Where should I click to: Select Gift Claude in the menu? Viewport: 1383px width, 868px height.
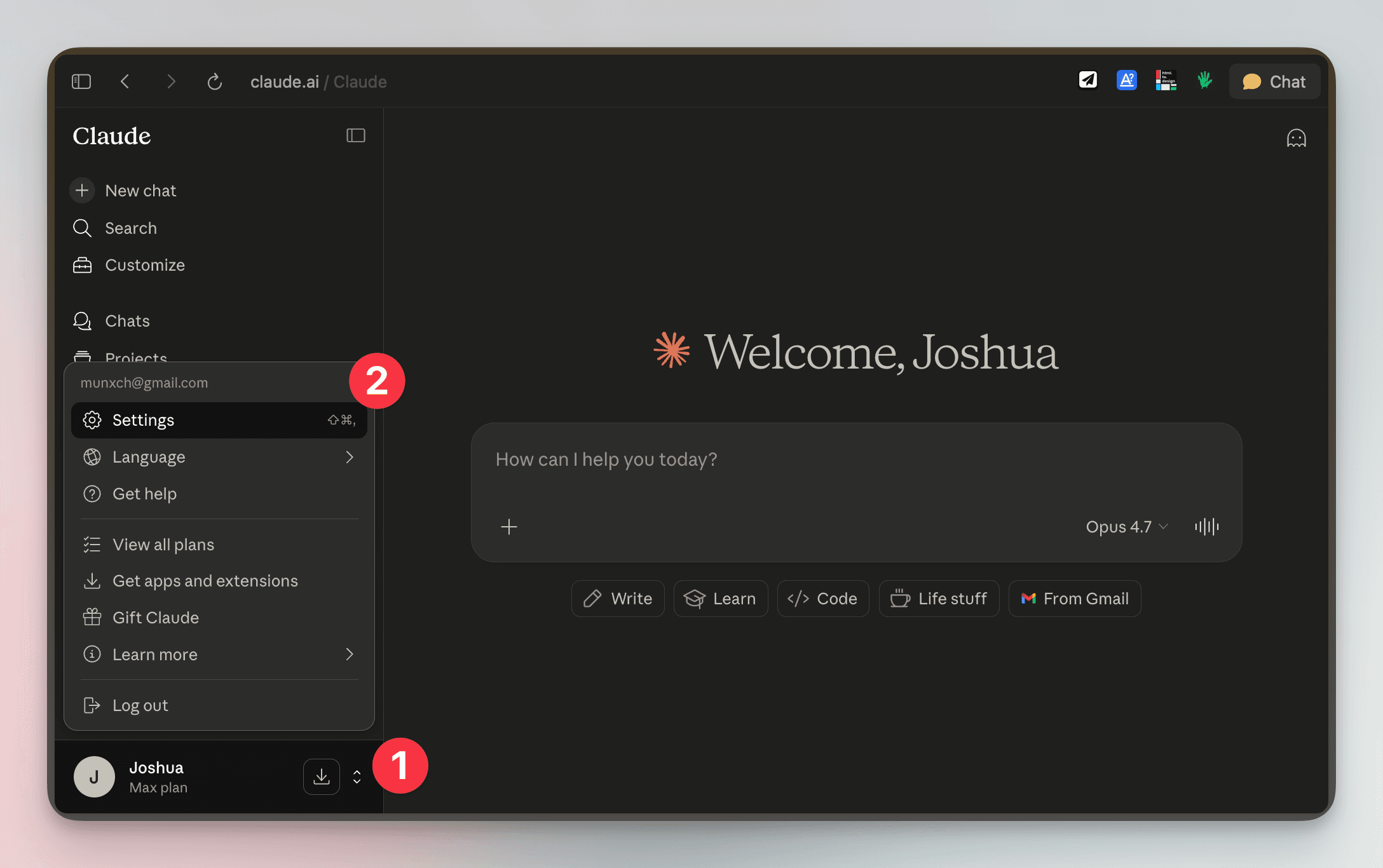coord(219,618)
